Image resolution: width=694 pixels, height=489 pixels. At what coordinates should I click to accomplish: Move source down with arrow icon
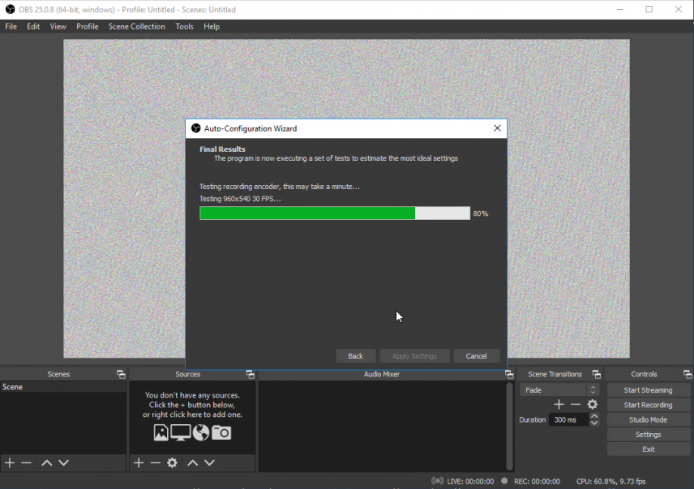(209, 463)
